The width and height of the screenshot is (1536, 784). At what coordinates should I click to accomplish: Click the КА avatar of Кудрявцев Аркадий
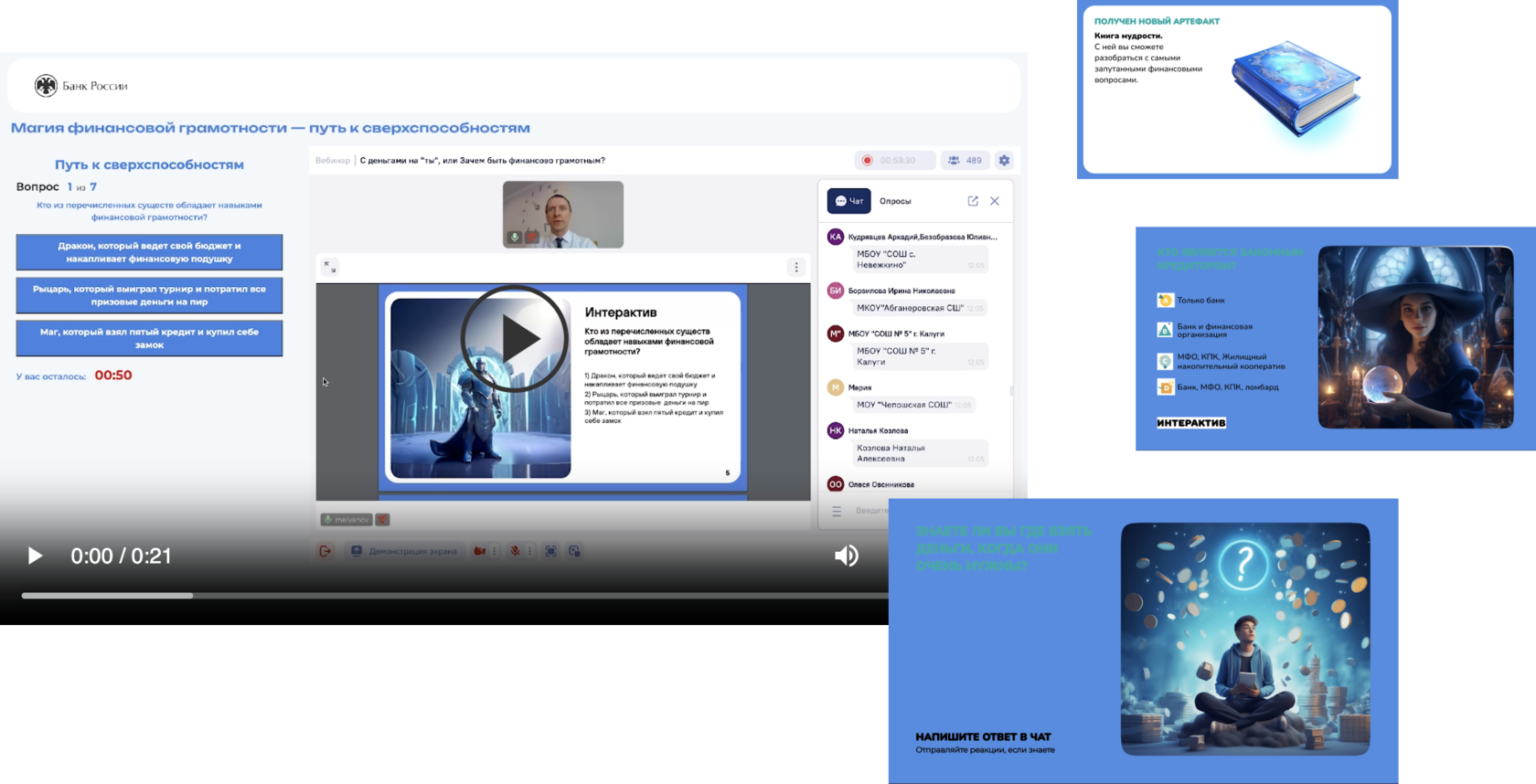pyautogui.click(x=836, y=237)
